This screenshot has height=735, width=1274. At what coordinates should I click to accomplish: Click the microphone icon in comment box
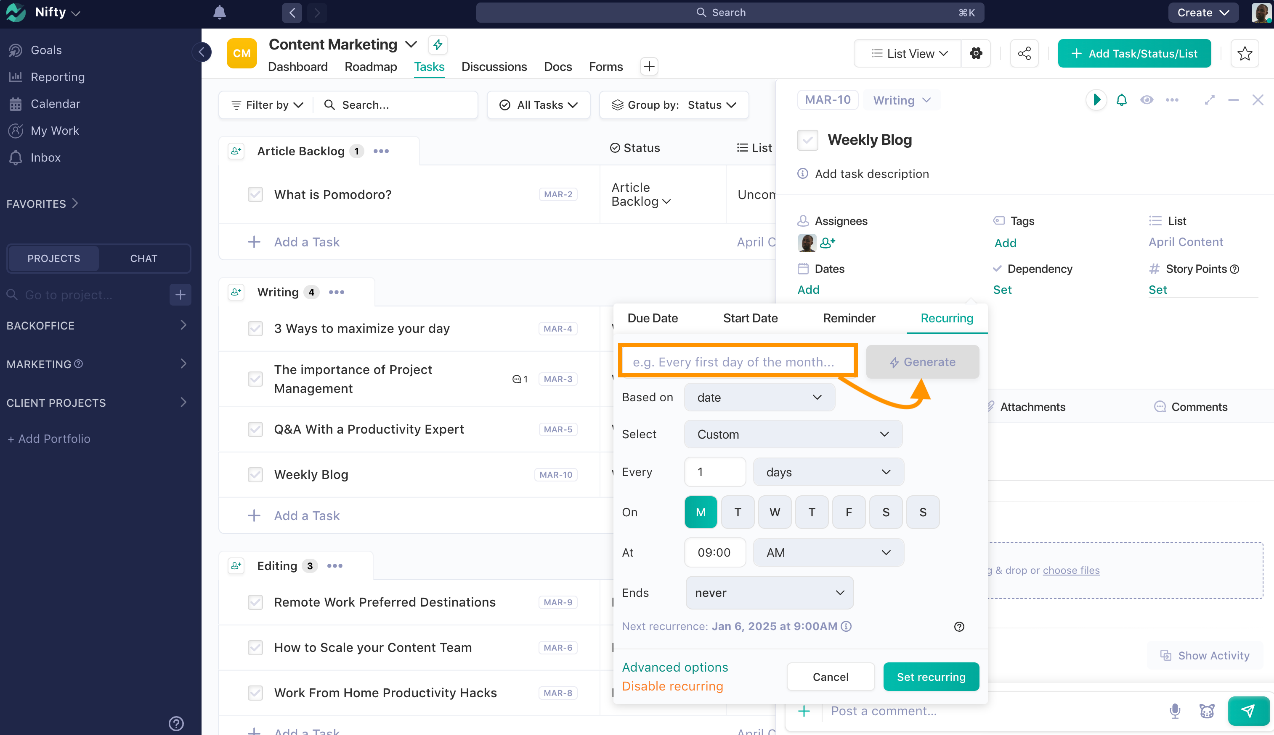pyautogui.click(x=1175, y=711)
